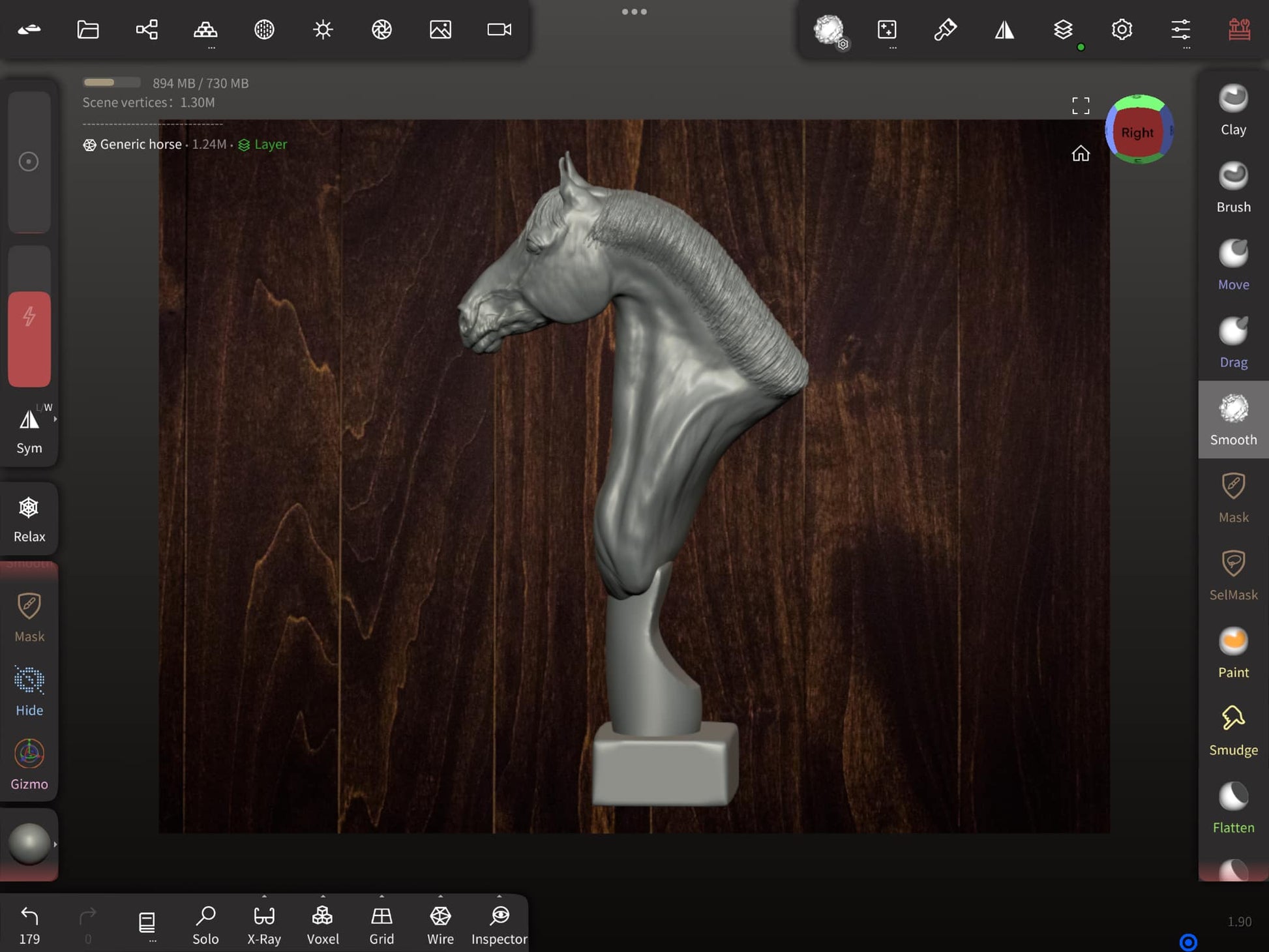Open the Layers menu
The width and height of the screenshot is (1269, 952).
pyautogui.click(x=1063, y=30)
